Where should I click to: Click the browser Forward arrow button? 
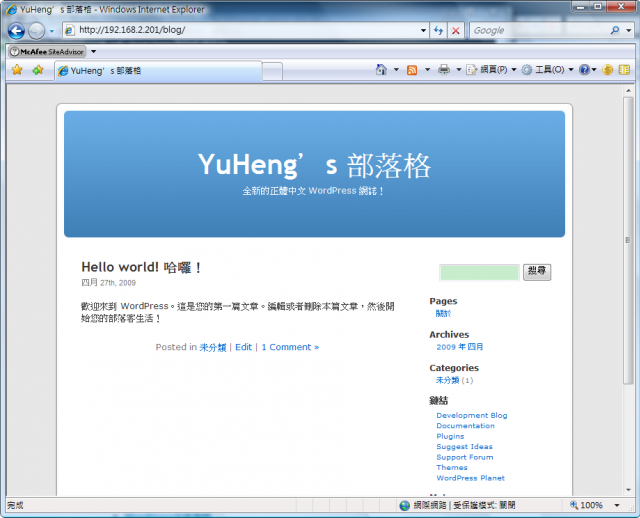point(36,31)
